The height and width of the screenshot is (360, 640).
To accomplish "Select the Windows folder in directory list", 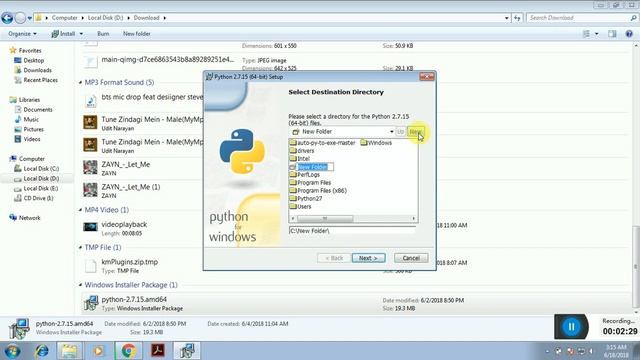I will (376, 143).
